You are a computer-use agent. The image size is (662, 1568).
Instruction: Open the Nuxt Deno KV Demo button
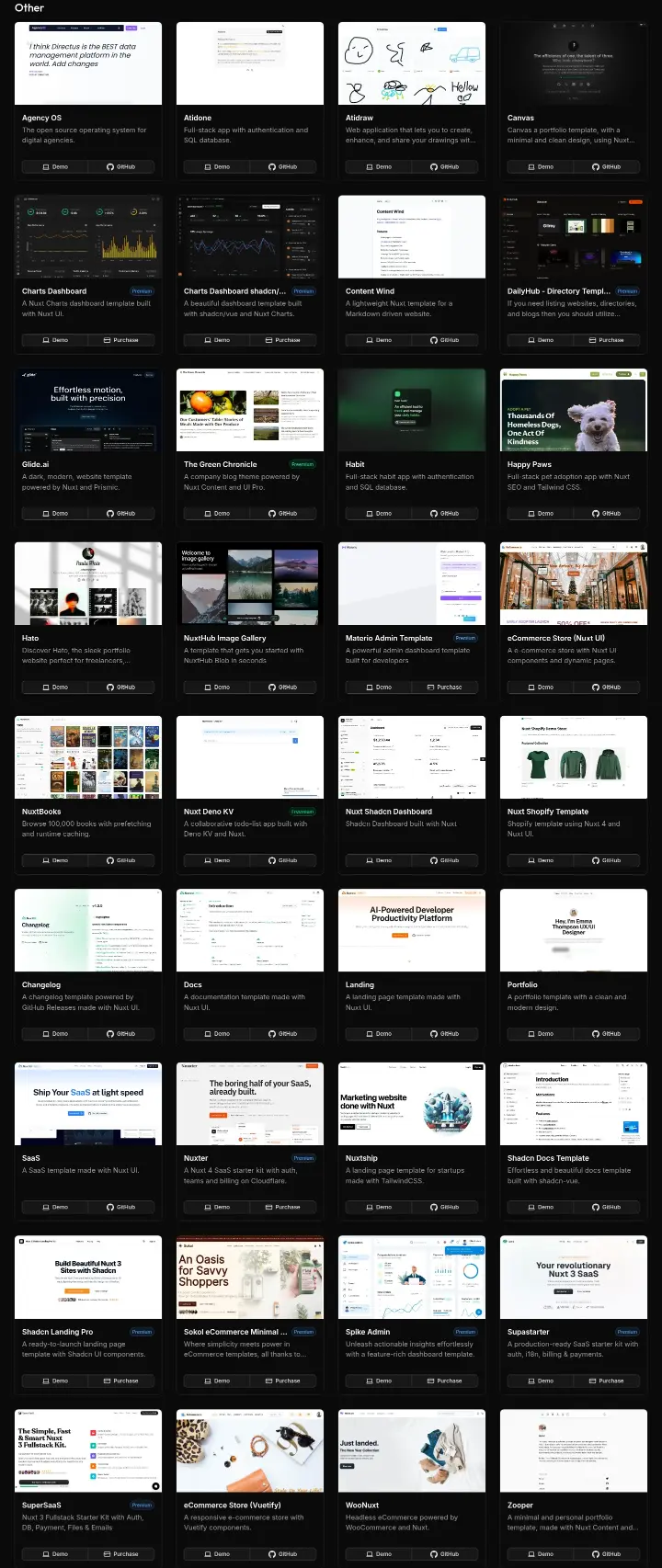click(x=217, y=860)
